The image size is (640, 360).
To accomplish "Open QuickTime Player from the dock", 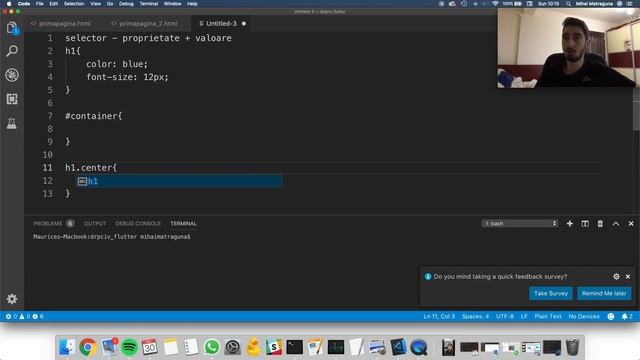I will pyautogui.click(x=418, y=347).
